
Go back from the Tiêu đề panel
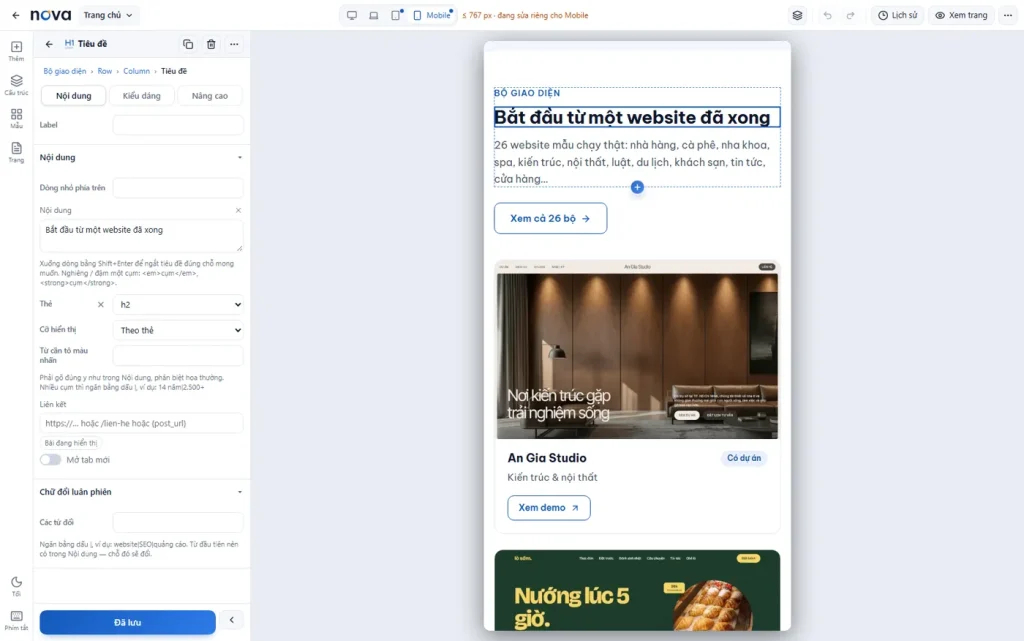point(49,44)
